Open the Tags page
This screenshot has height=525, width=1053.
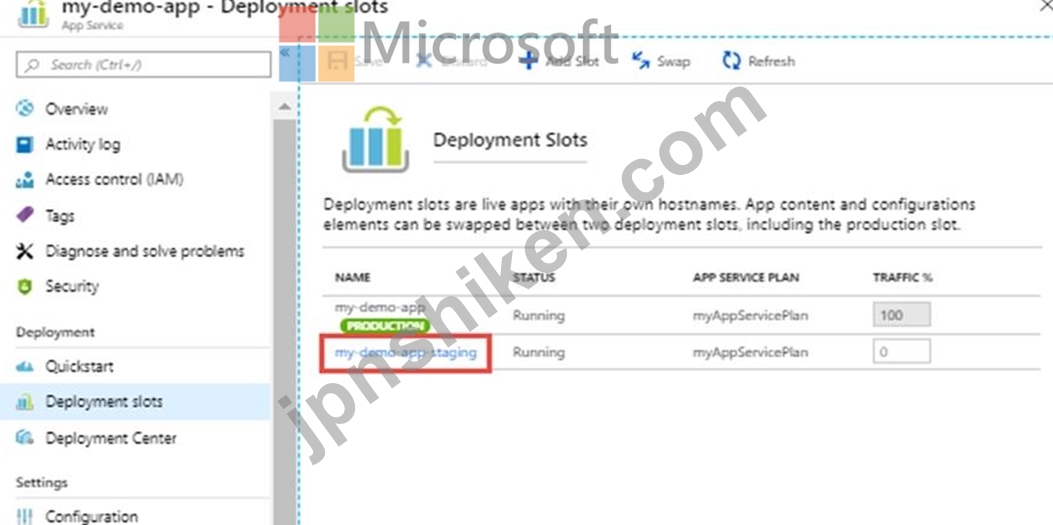click(60, 216)
